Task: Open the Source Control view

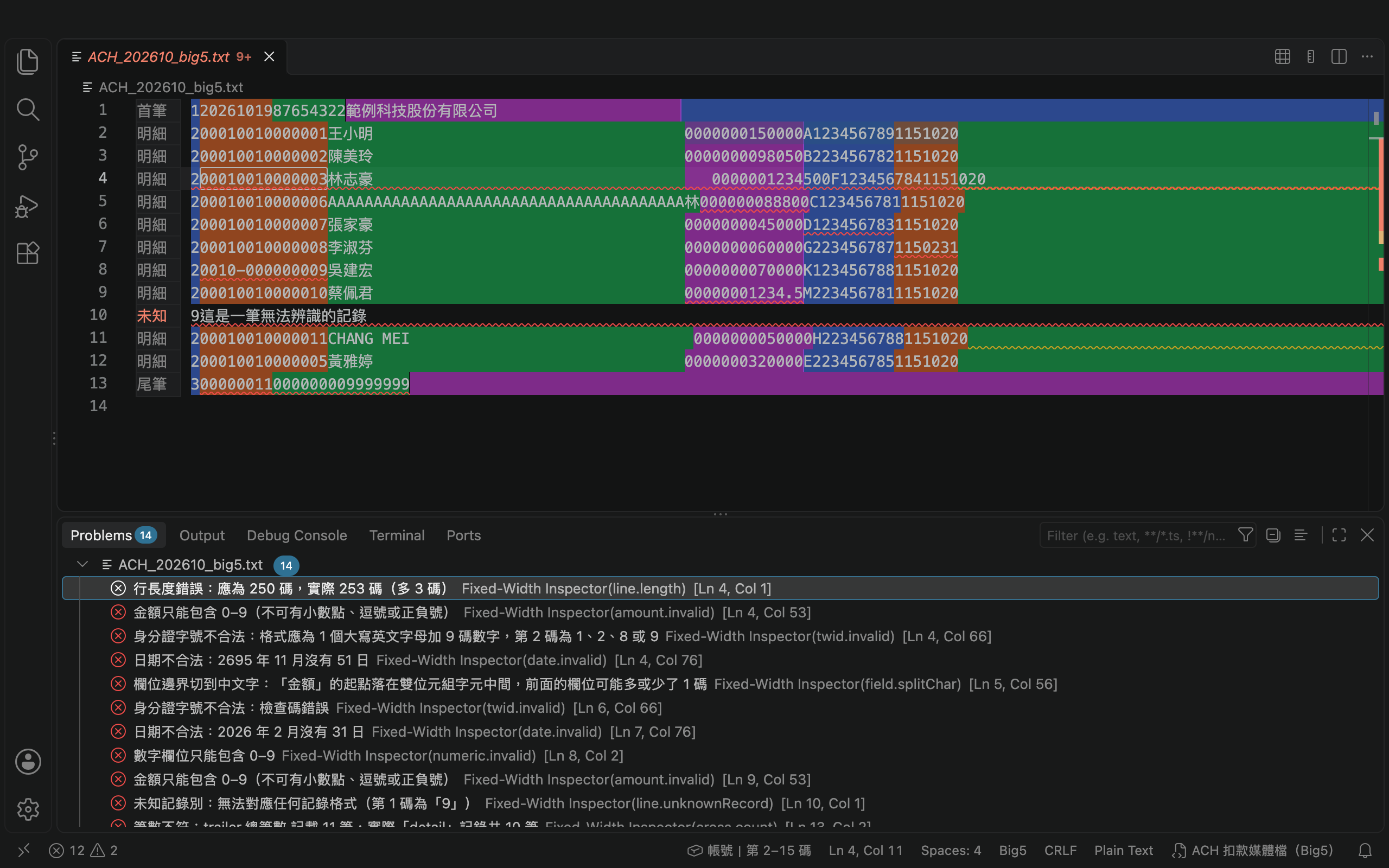Action: (x=28, y=157)
